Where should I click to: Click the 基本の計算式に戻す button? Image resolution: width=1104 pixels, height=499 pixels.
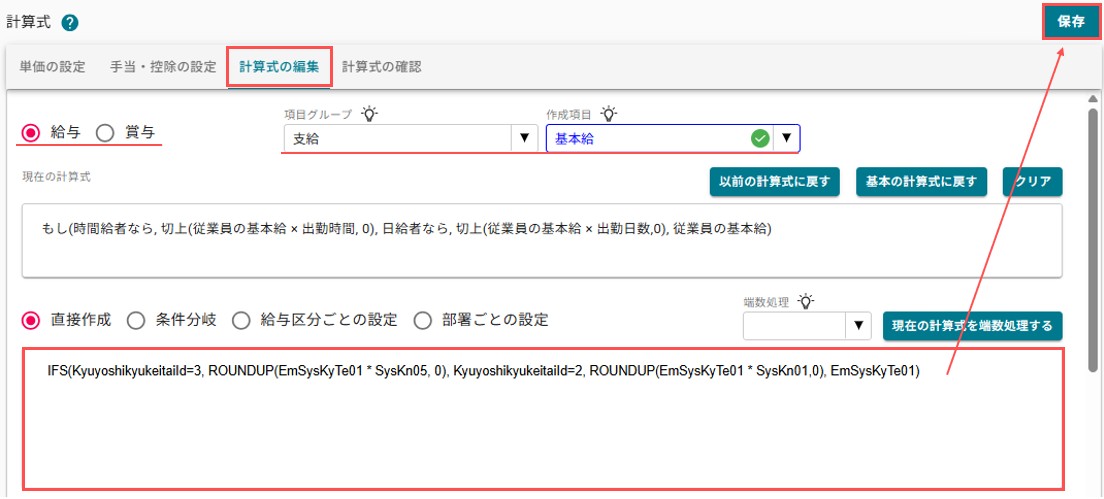click(922, 182)
